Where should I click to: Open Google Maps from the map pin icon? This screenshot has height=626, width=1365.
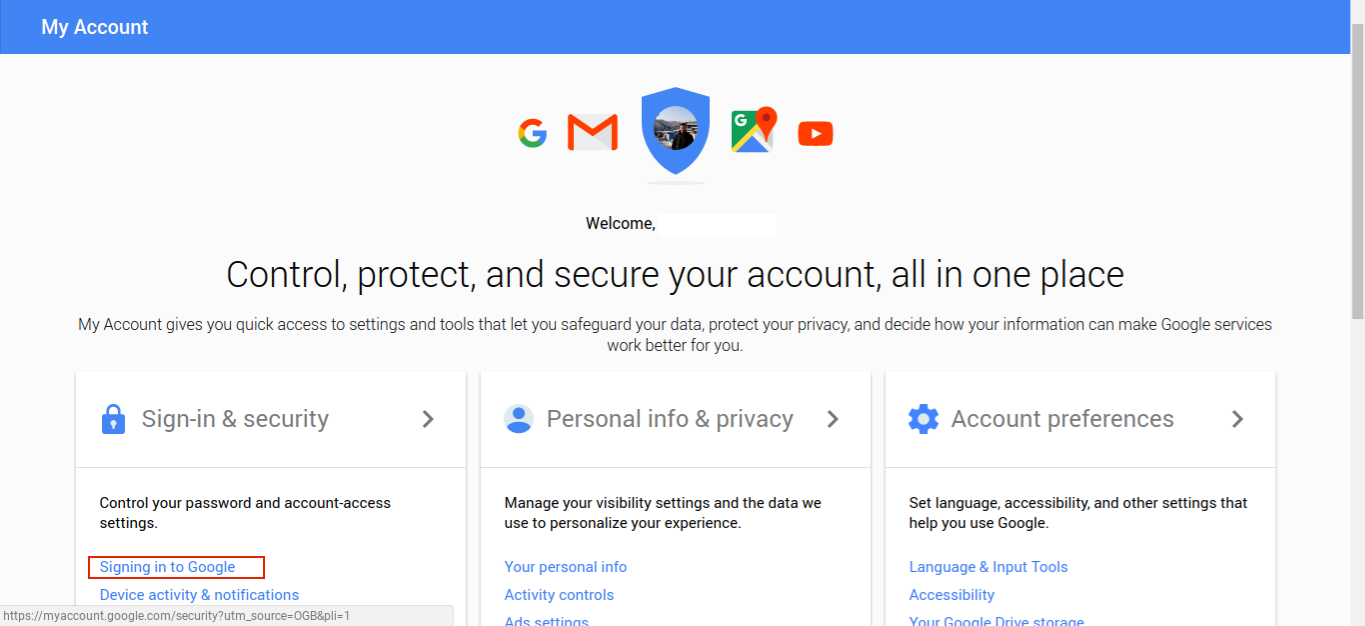(x=751, y=130)
